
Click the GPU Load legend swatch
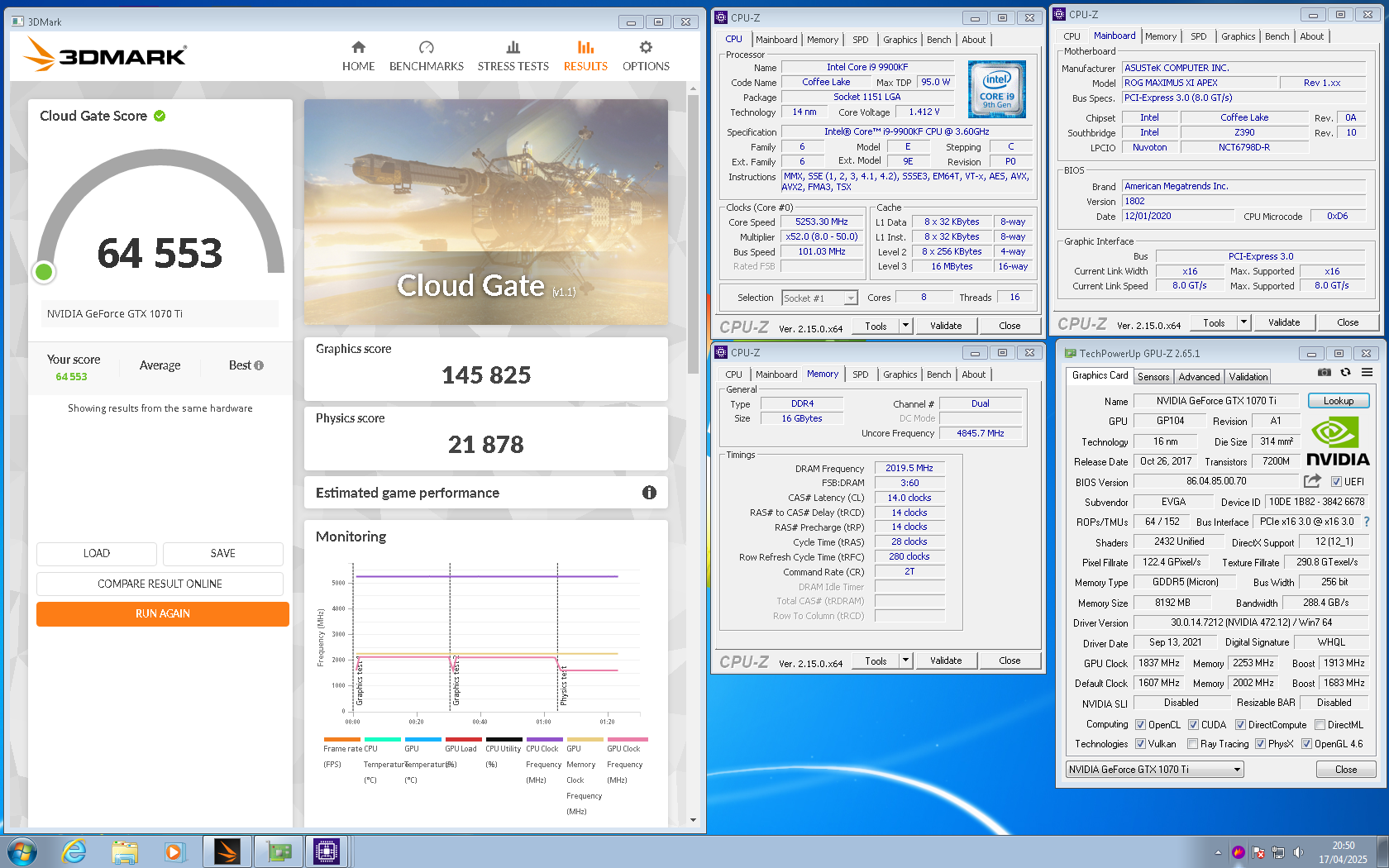[464, 739]
